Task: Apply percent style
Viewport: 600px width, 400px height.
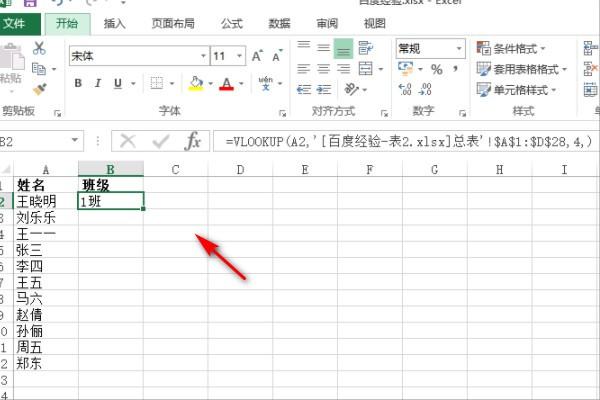Action: pyautogui.click(x=437, y=69)
